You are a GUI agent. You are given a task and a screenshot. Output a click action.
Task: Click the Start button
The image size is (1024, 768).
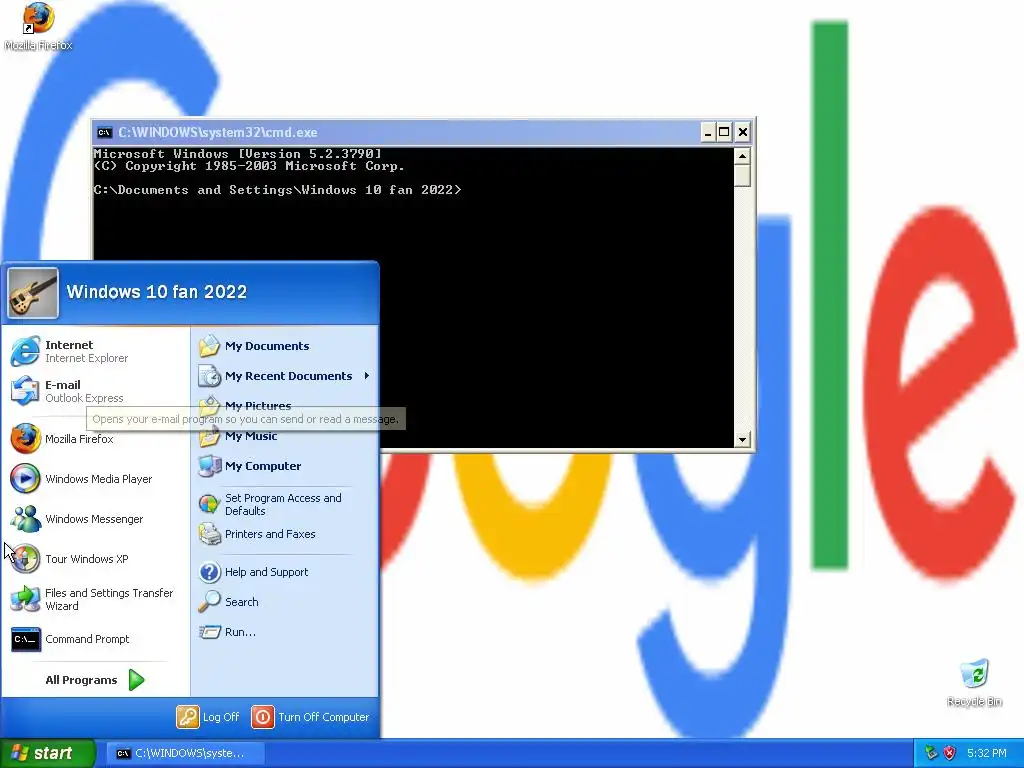[47, 753]
